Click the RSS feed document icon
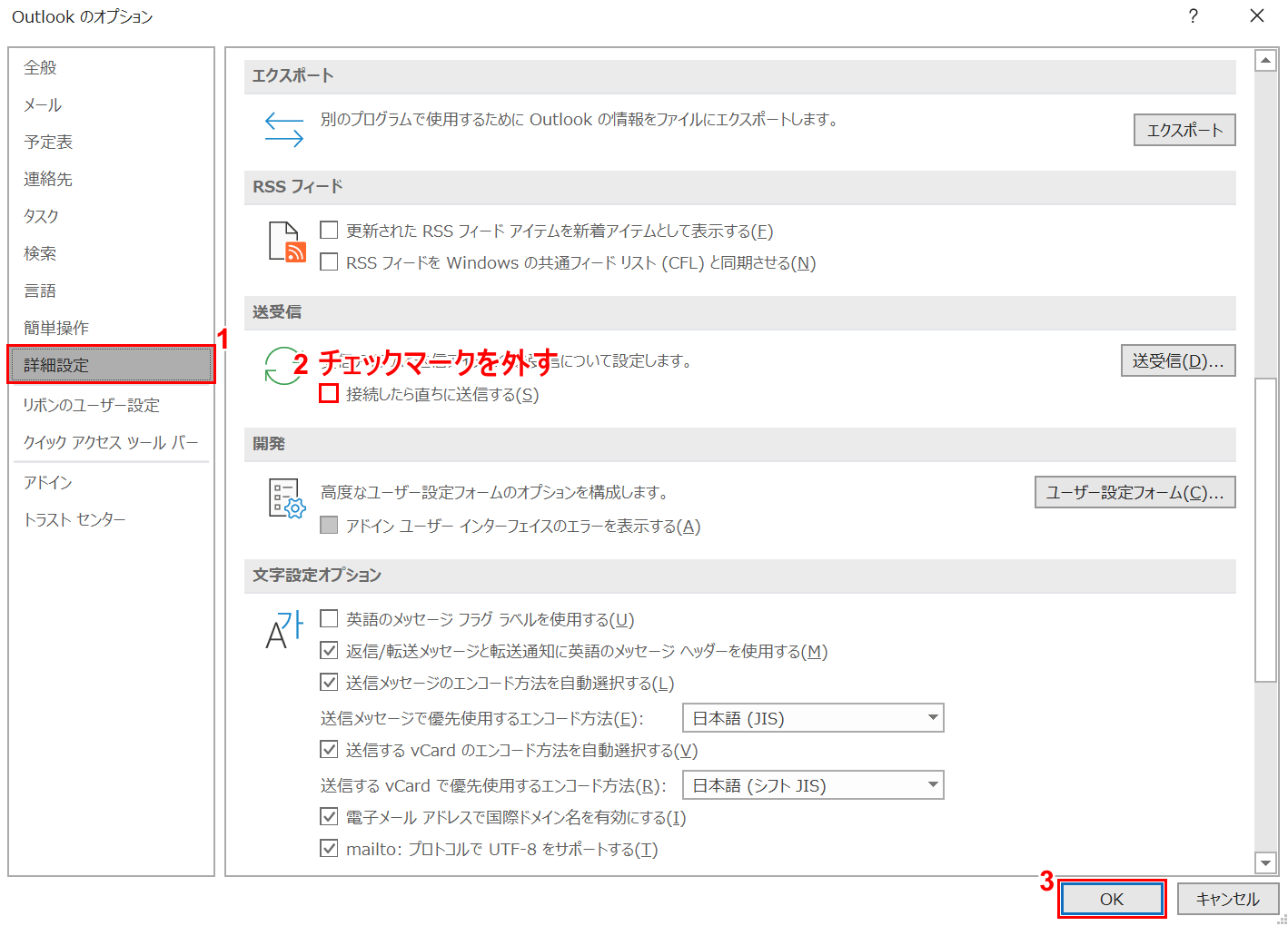Image resolution: width=1288 pixels, height=926 pixels. click(286, 242)
